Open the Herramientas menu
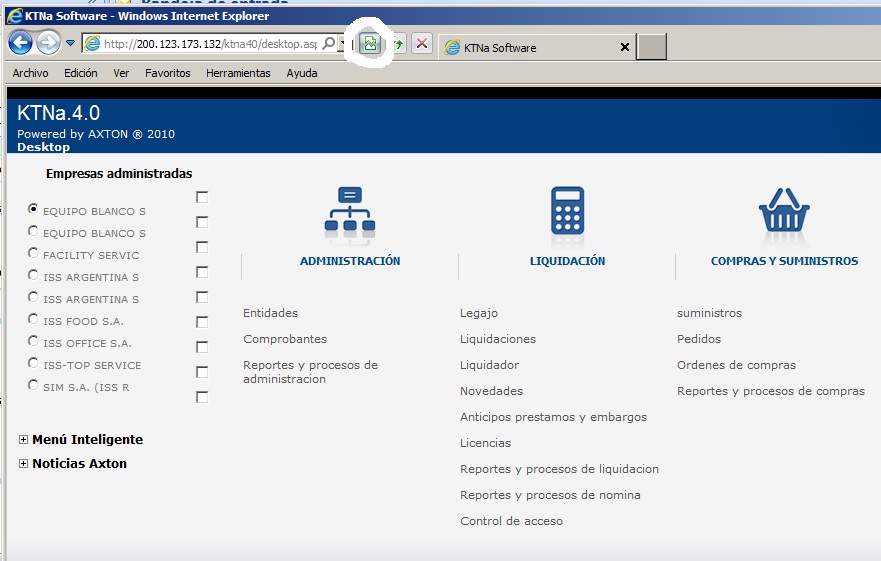Image resolution: width=881 pixels, height=561 pixels. tap(238, 73)
